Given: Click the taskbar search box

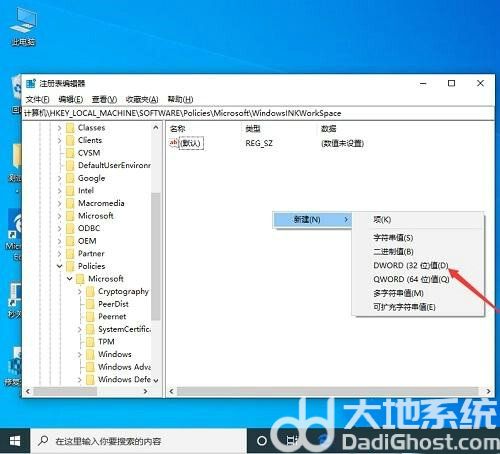Looking at the screenshot, I should coord(138,441).
